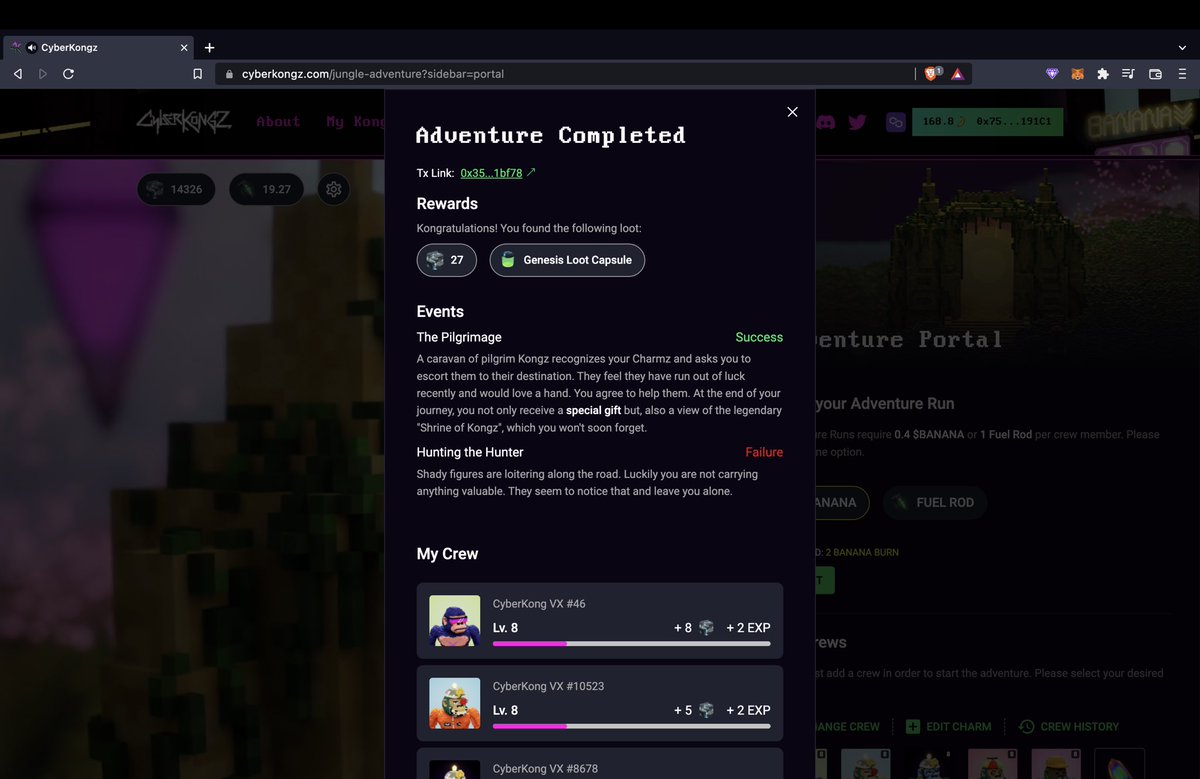This screenshot has height=779, width=1200.
Task: Open the Discord link icon
Action: (826, 122)
